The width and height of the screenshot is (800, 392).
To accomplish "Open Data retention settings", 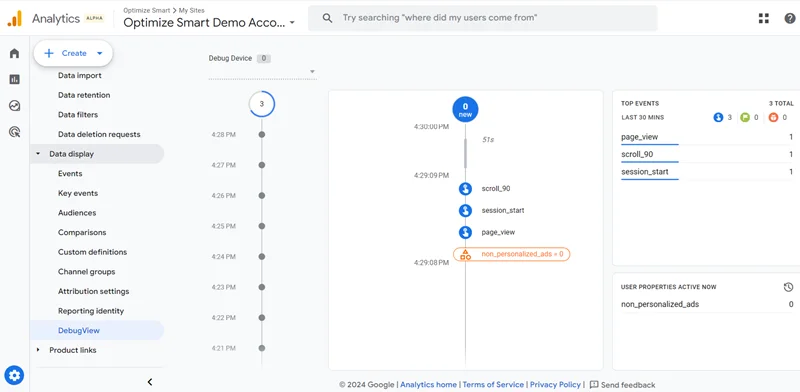I will click(x=84, y=95).
